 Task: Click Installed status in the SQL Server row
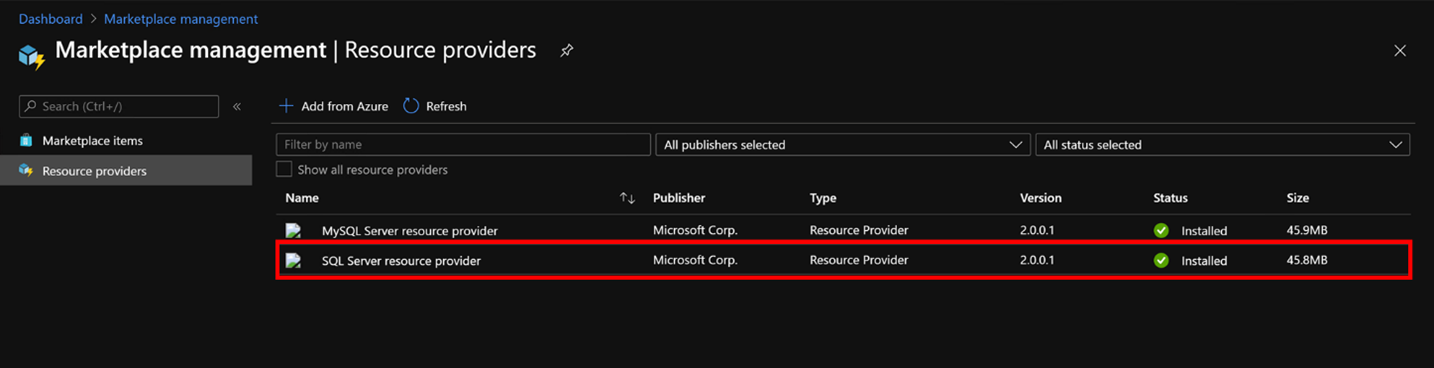pos(1204,261)
